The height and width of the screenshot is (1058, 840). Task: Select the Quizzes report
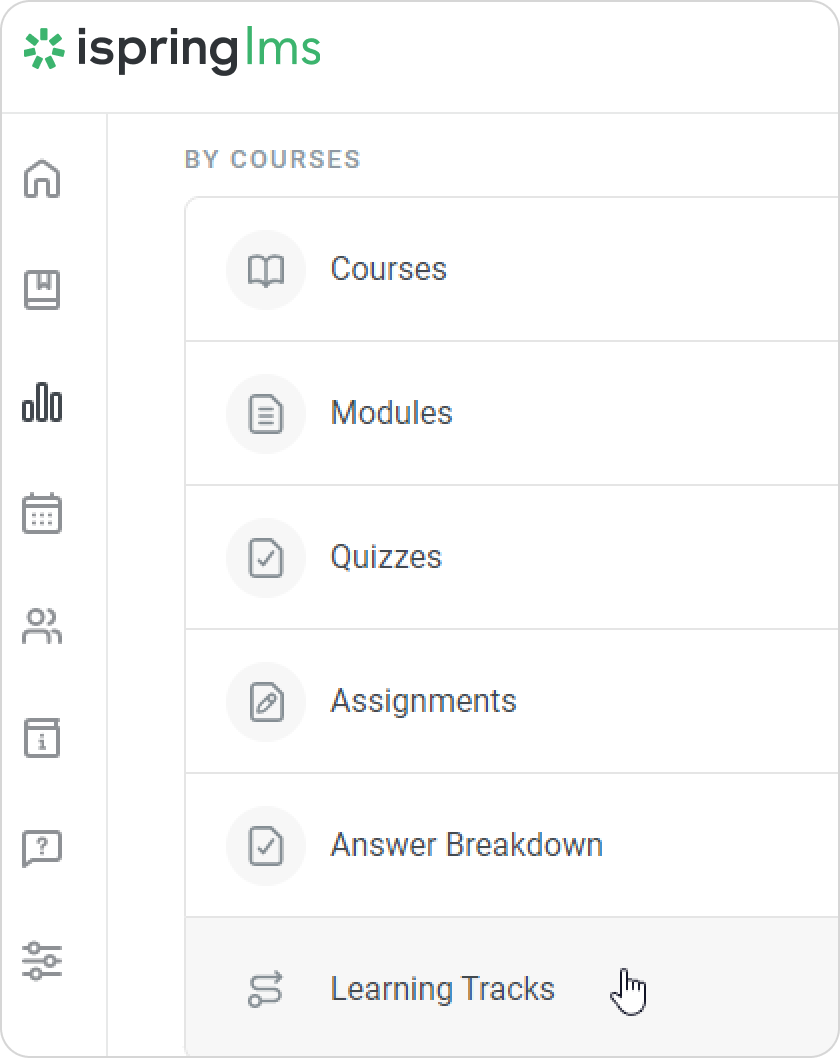pyautogui.click(x=386, y=557)
